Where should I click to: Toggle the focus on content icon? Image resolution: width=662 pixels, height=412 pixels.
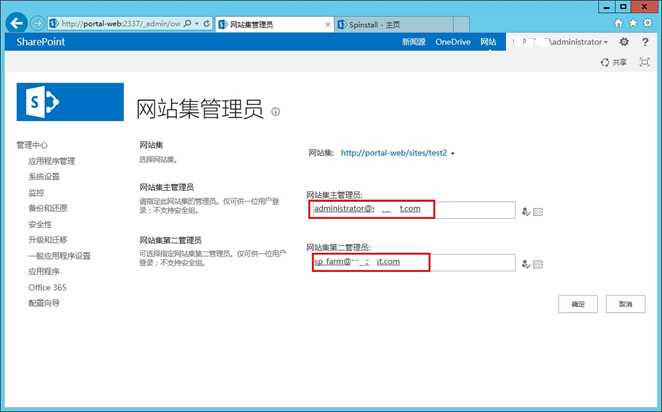tap(644, 62)
